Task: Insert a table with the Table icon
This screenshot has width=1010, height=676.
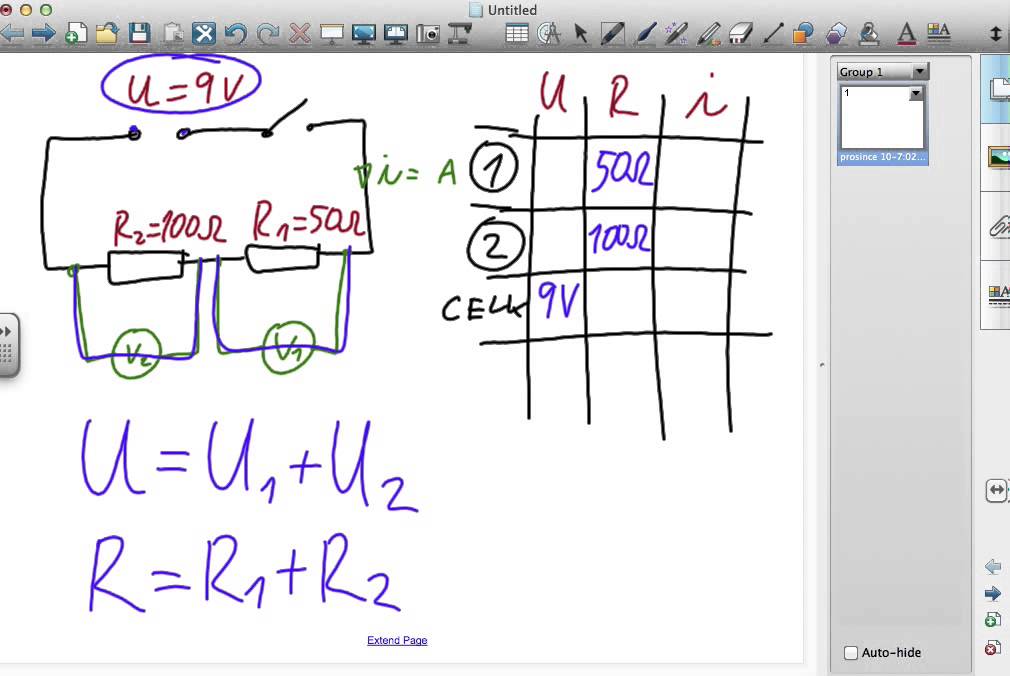Action: coord(517,33)
